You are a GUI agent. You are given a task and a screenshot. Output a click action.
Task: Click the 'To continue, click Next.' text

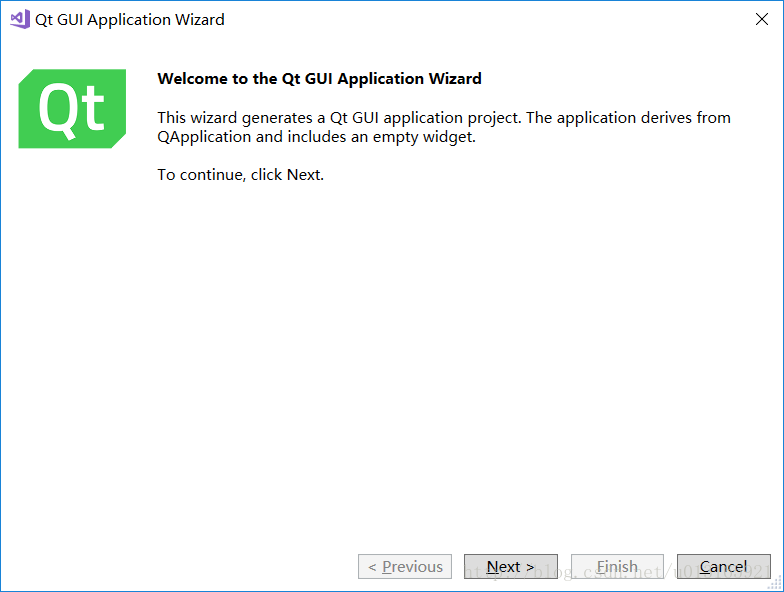[x=241, y=175]
